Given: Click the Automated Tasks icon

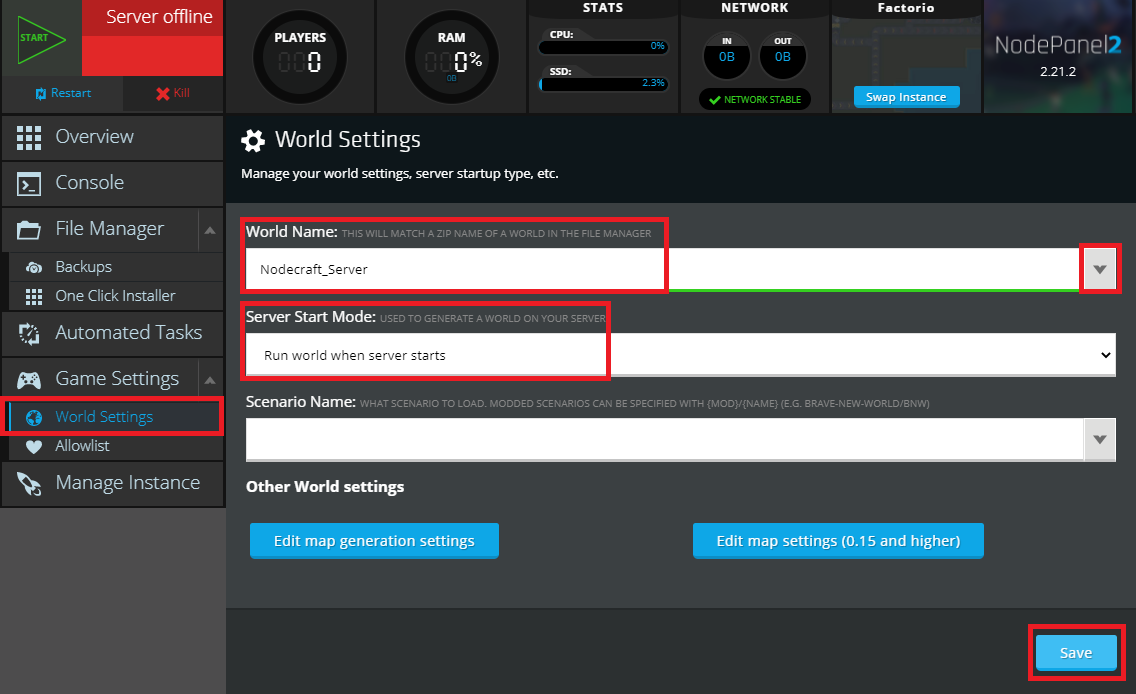Looking at the screenshot, I should tap(29, 333).
